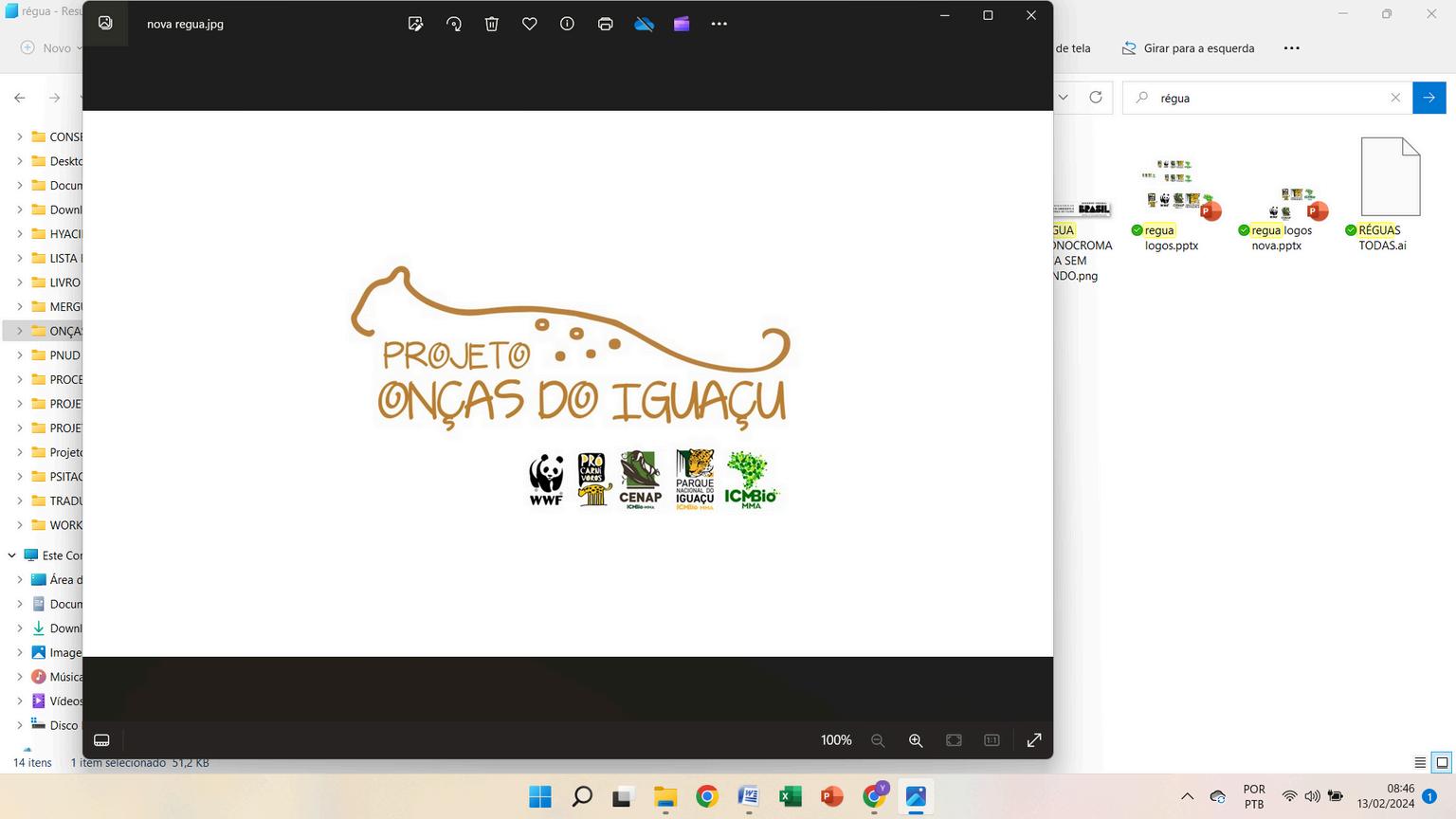1456x819 pixels.
Task: Print the current image
Action: [x=605, y=24]
